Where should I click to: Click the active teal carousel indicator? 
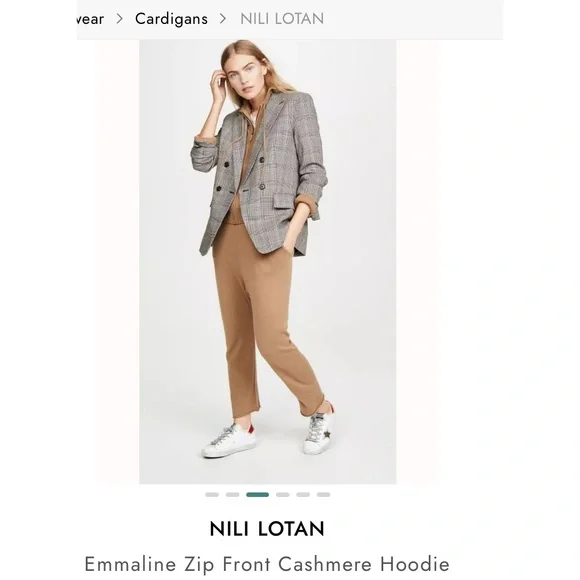257,495
